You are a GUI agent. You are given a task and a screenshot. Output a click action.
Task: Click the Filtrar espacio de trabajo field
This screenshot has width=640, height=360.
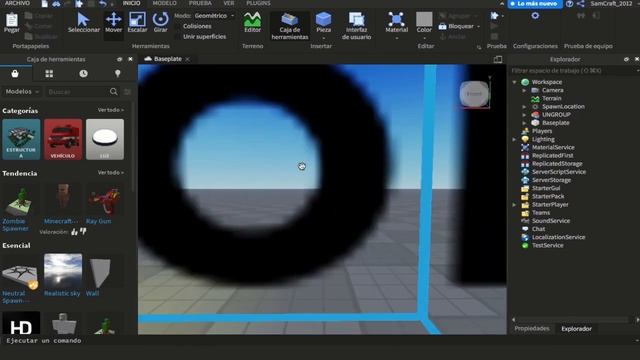[573, 71]
